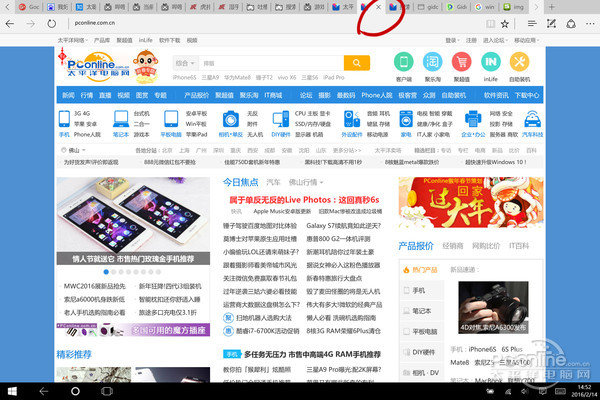Reload the page with the Refresh icon

pyautogui.click(x=52, y=24)
